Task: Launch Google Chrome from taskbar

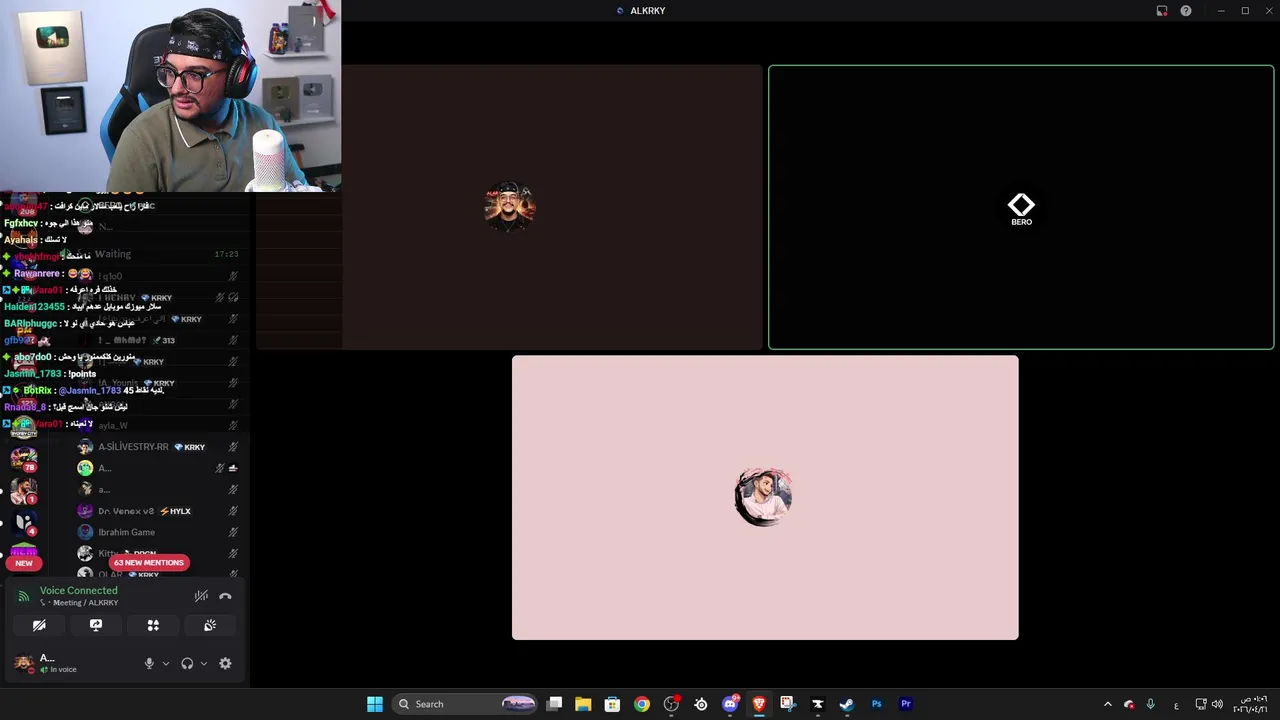Action: point(642,704)
